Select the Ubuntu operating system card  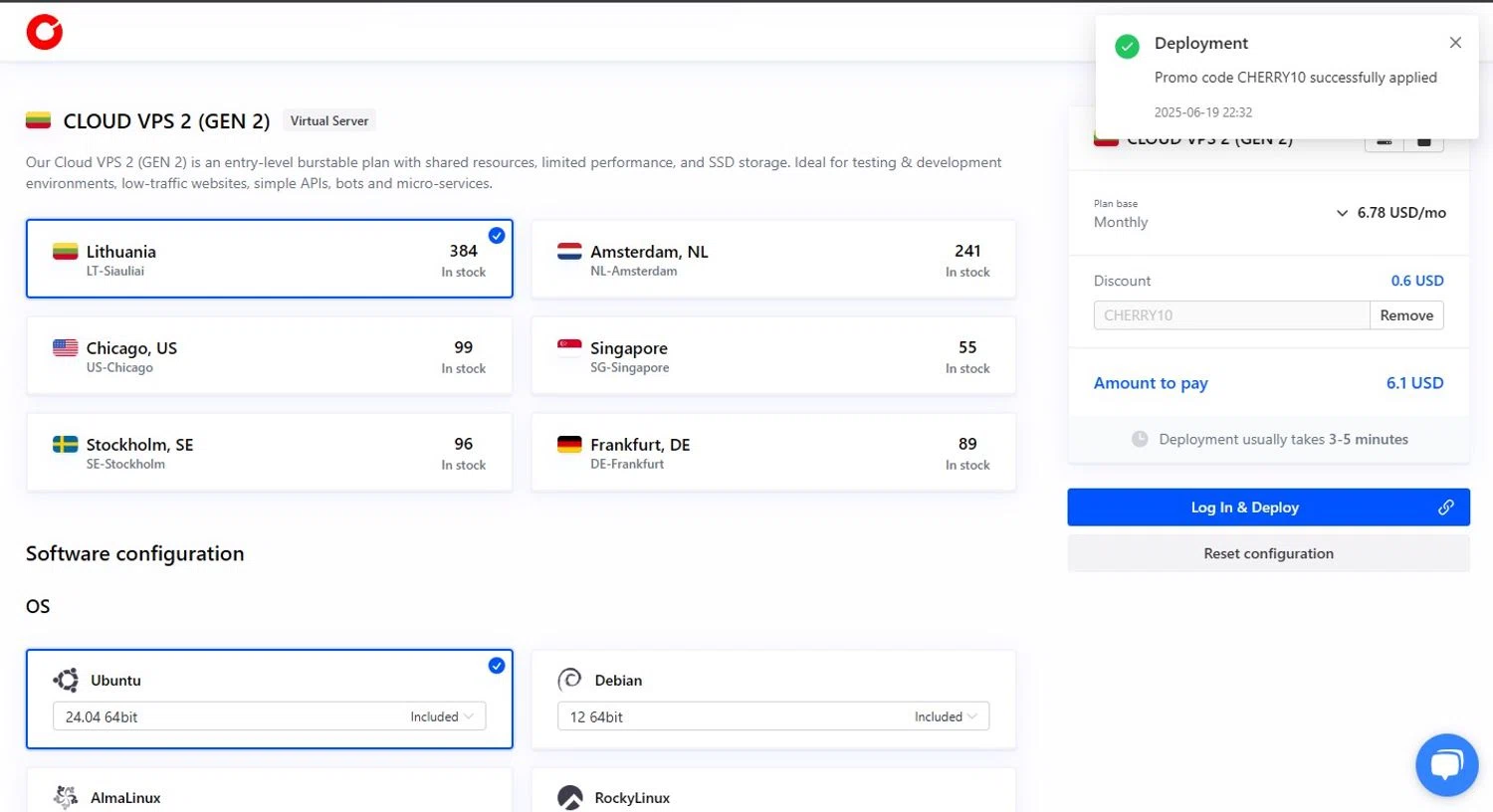270,699
